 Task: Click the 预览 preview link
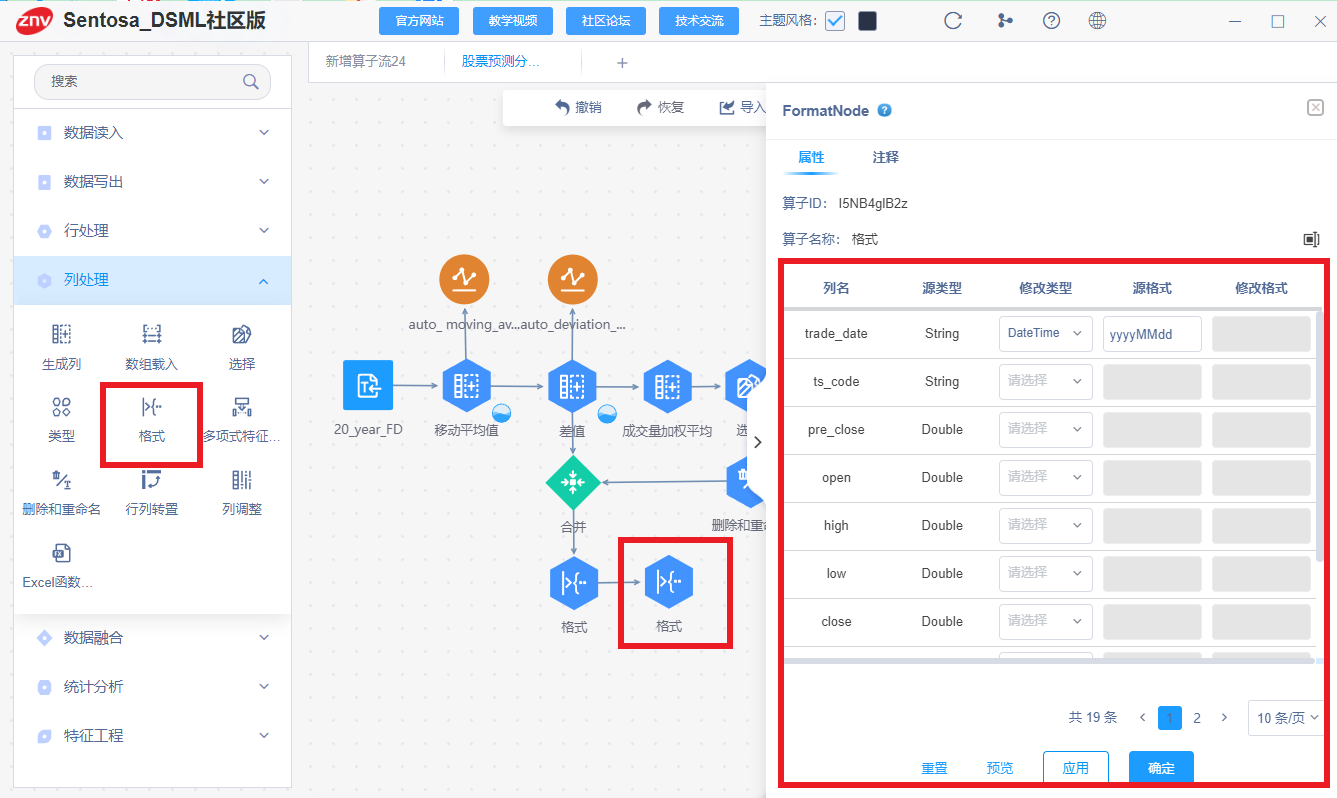click(x=1000, y=768)
